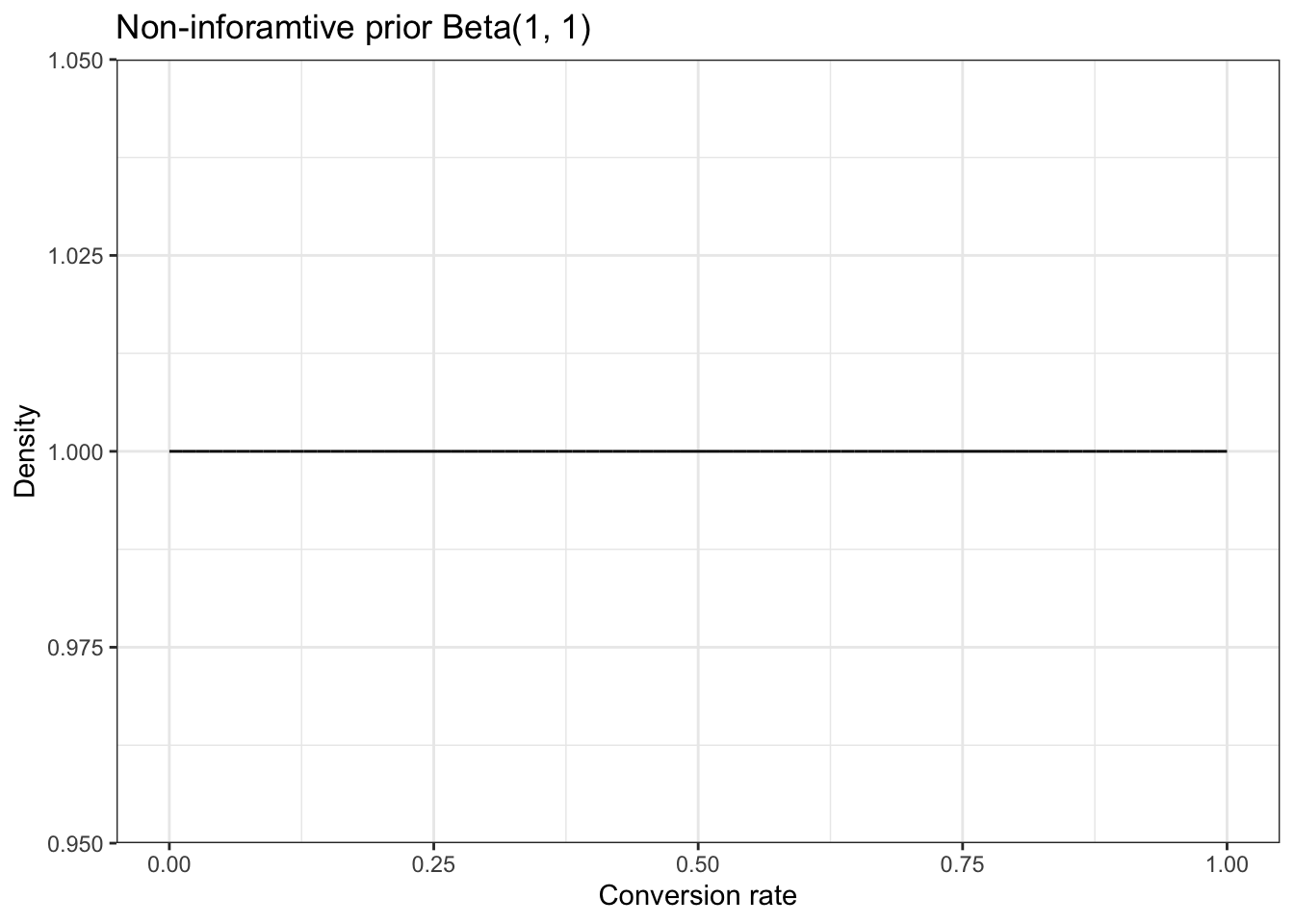Click the 'Density' y-axis label
The image size is (1294, 924).
point(26,451)
